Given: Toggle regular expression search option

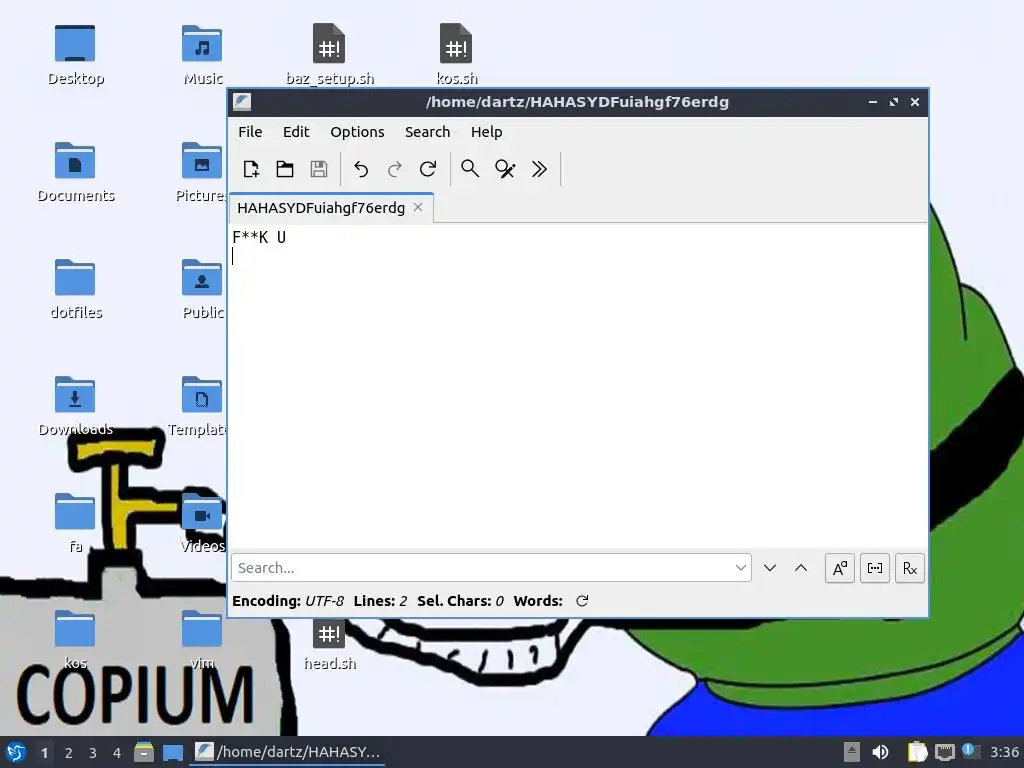Looking at the screenshot, I should tap(910, 568).
